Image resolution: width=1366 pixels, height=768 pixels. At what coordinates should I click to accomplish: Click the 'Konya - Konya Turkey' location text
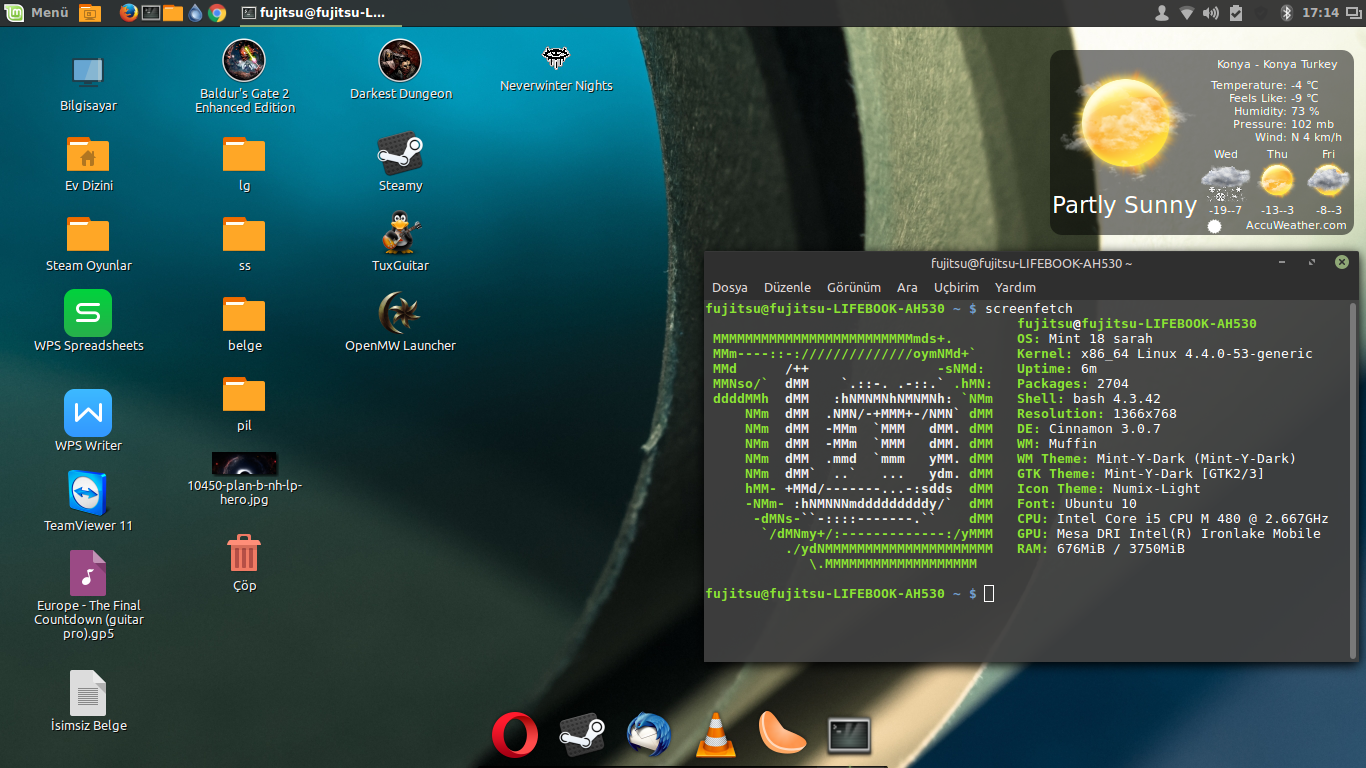[1277, 64]
